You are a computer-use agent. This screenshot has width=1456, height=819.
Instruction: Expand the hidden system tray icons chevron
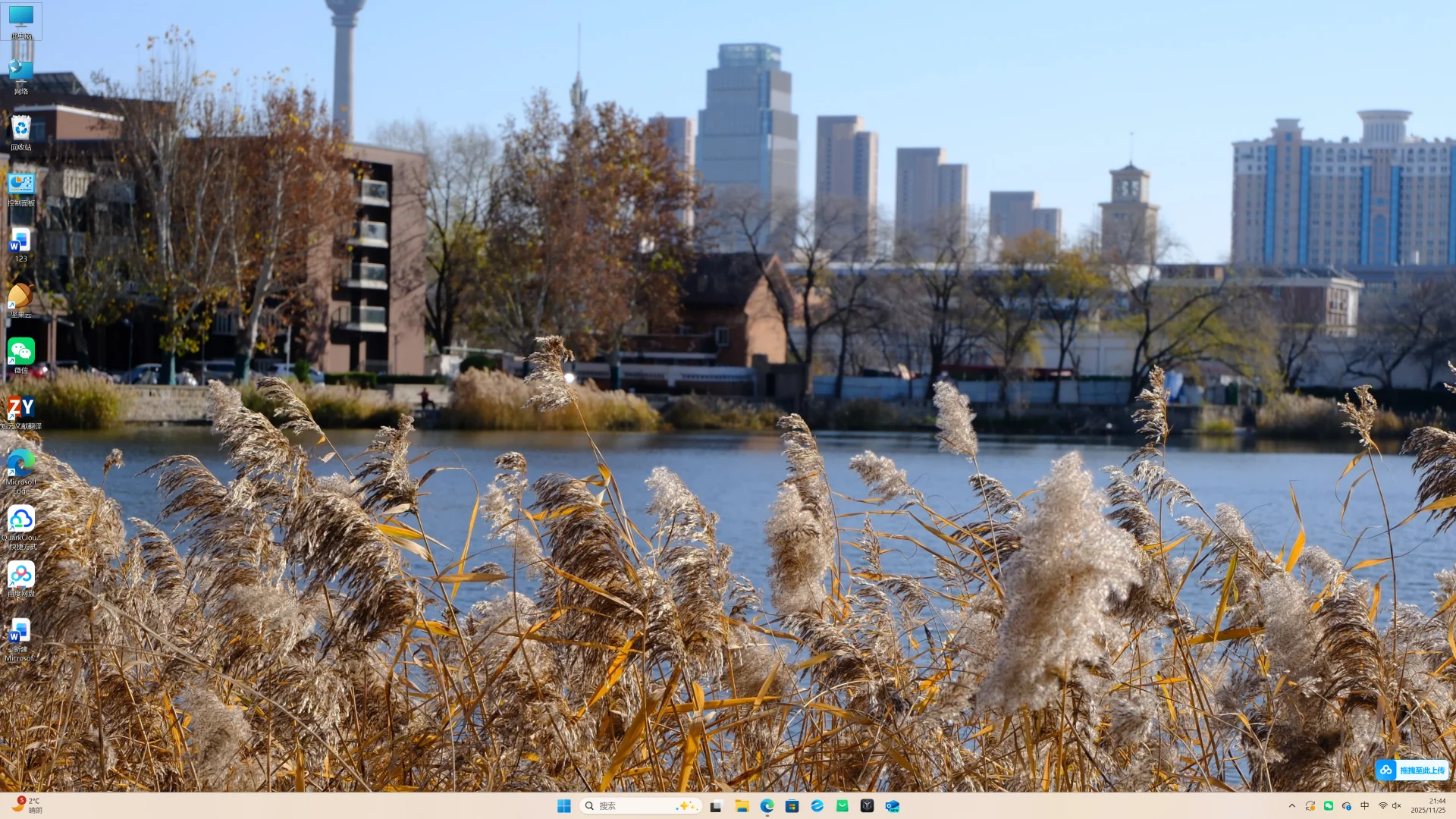(1291, 806)
